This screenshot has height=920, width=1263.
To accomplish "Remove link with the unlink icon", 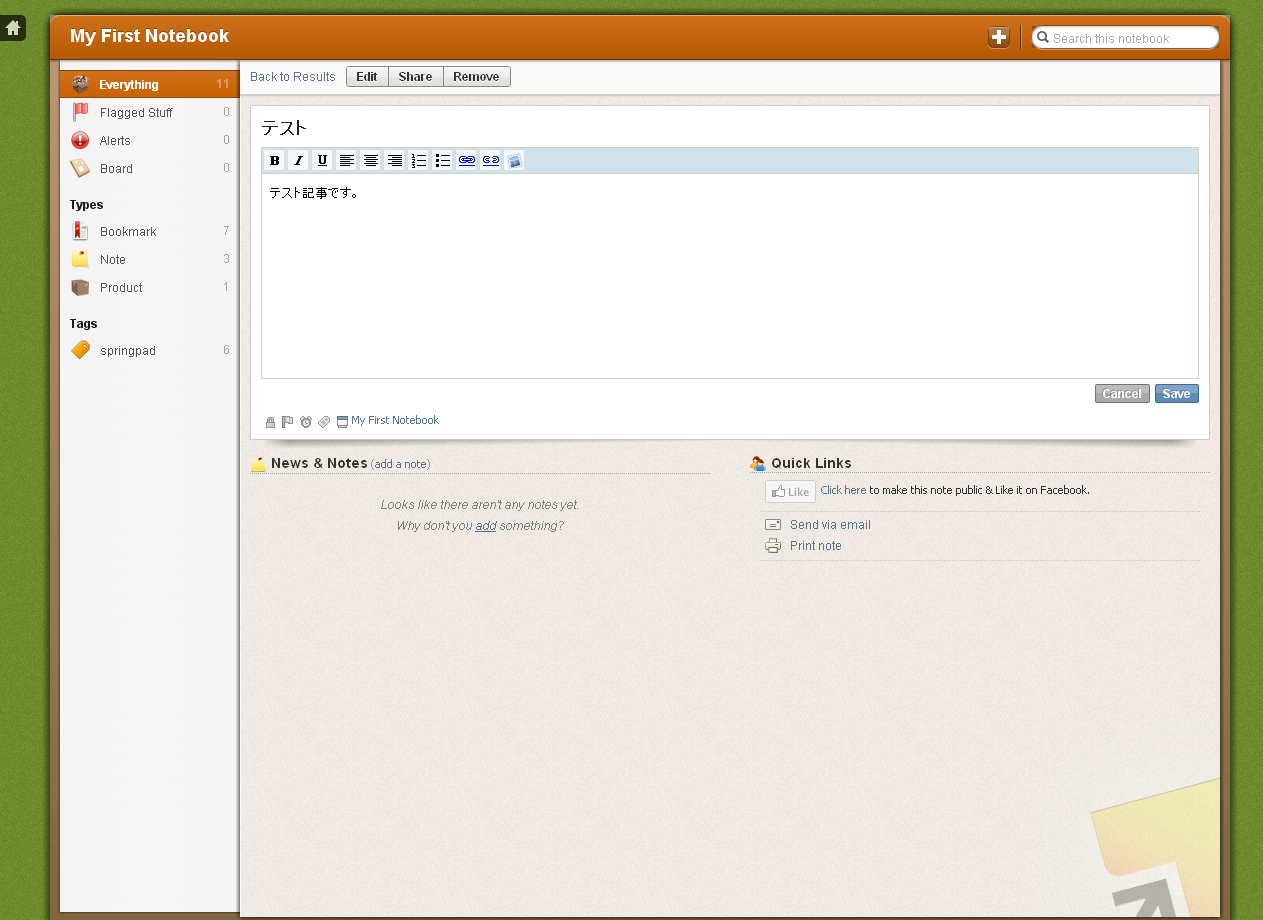I will pos(490,160).
